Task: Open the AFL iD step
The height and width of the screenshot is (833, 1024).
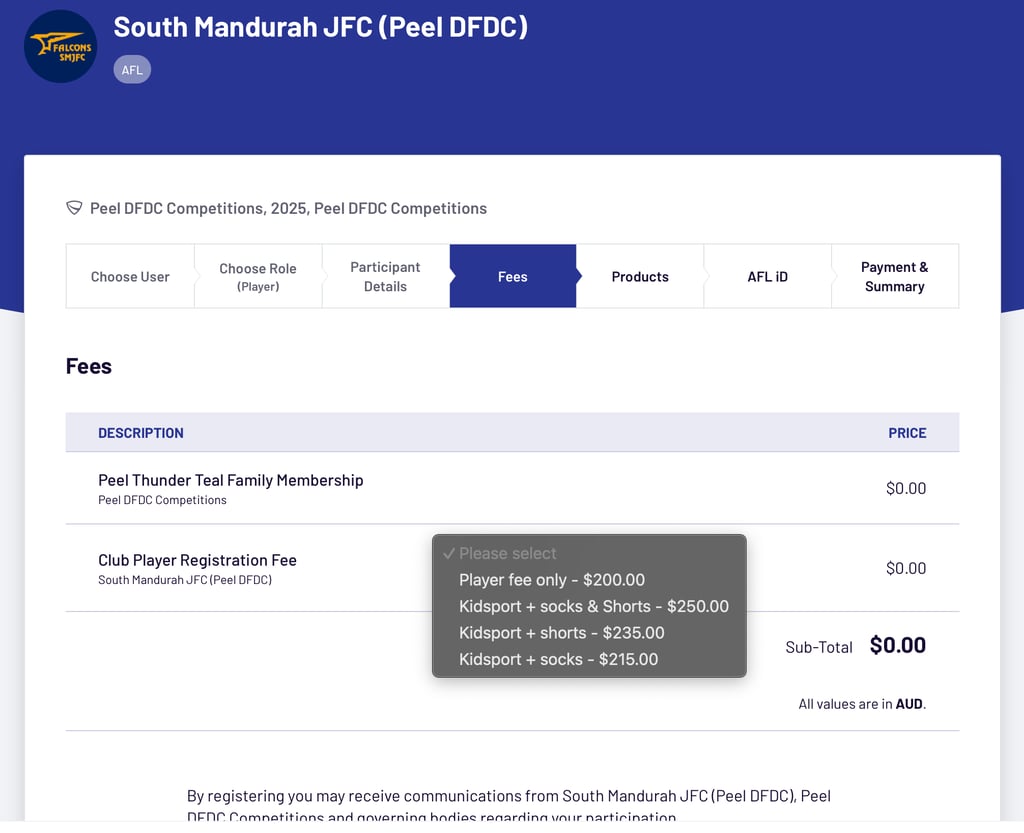Action: tap(767, 277)
